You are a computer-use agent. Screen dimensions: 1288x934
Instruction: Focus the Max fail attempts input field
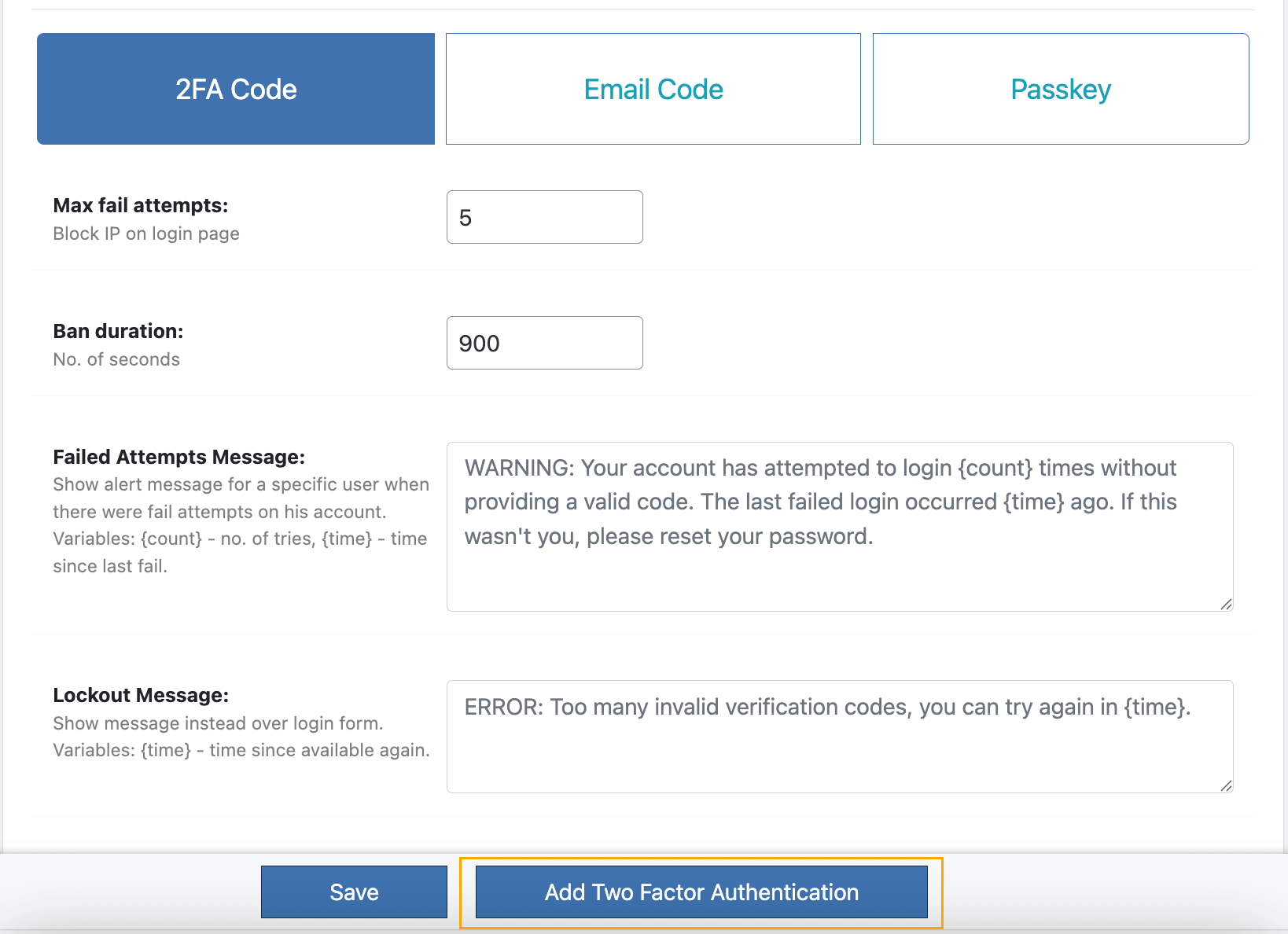point(544,217)
